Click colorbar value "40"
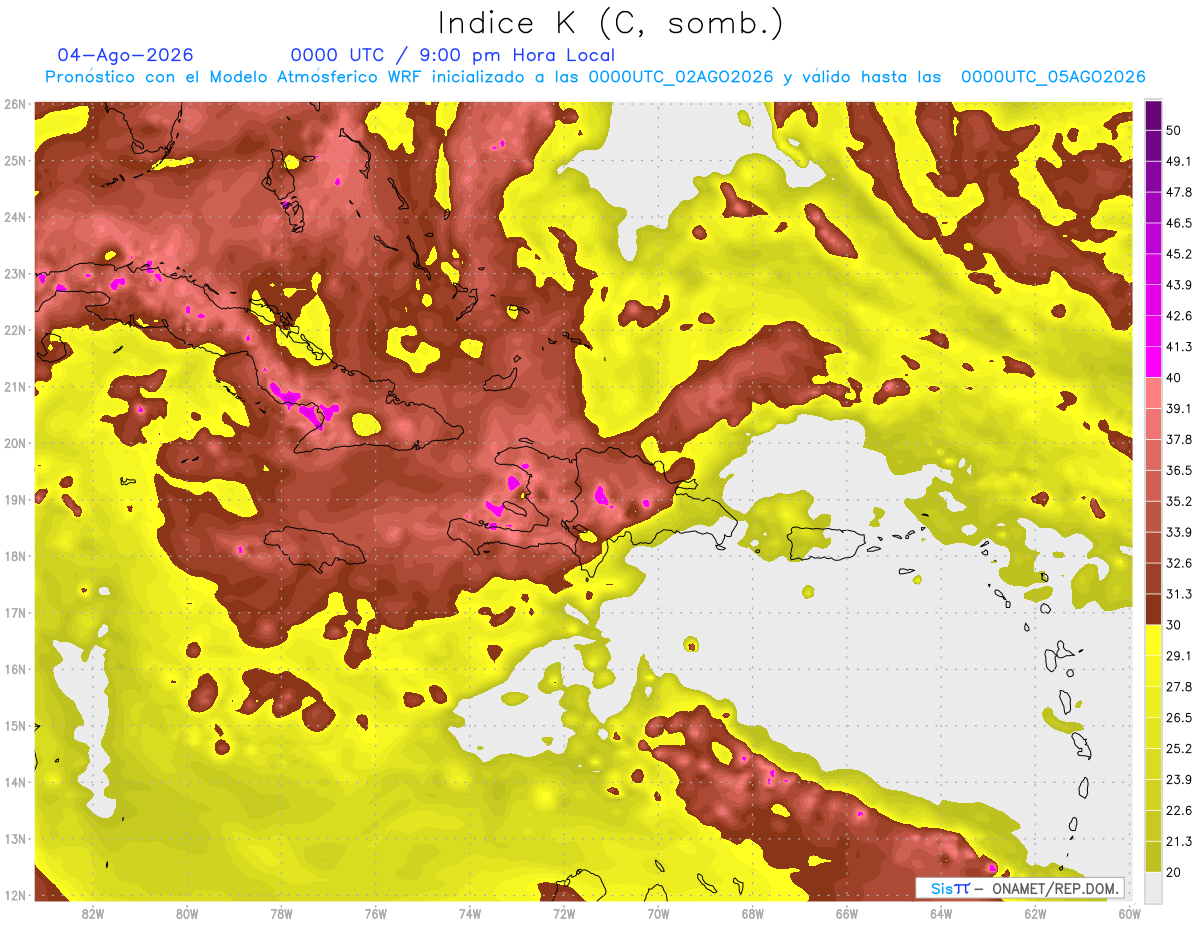The image size is (1200, 927). 1175,377
